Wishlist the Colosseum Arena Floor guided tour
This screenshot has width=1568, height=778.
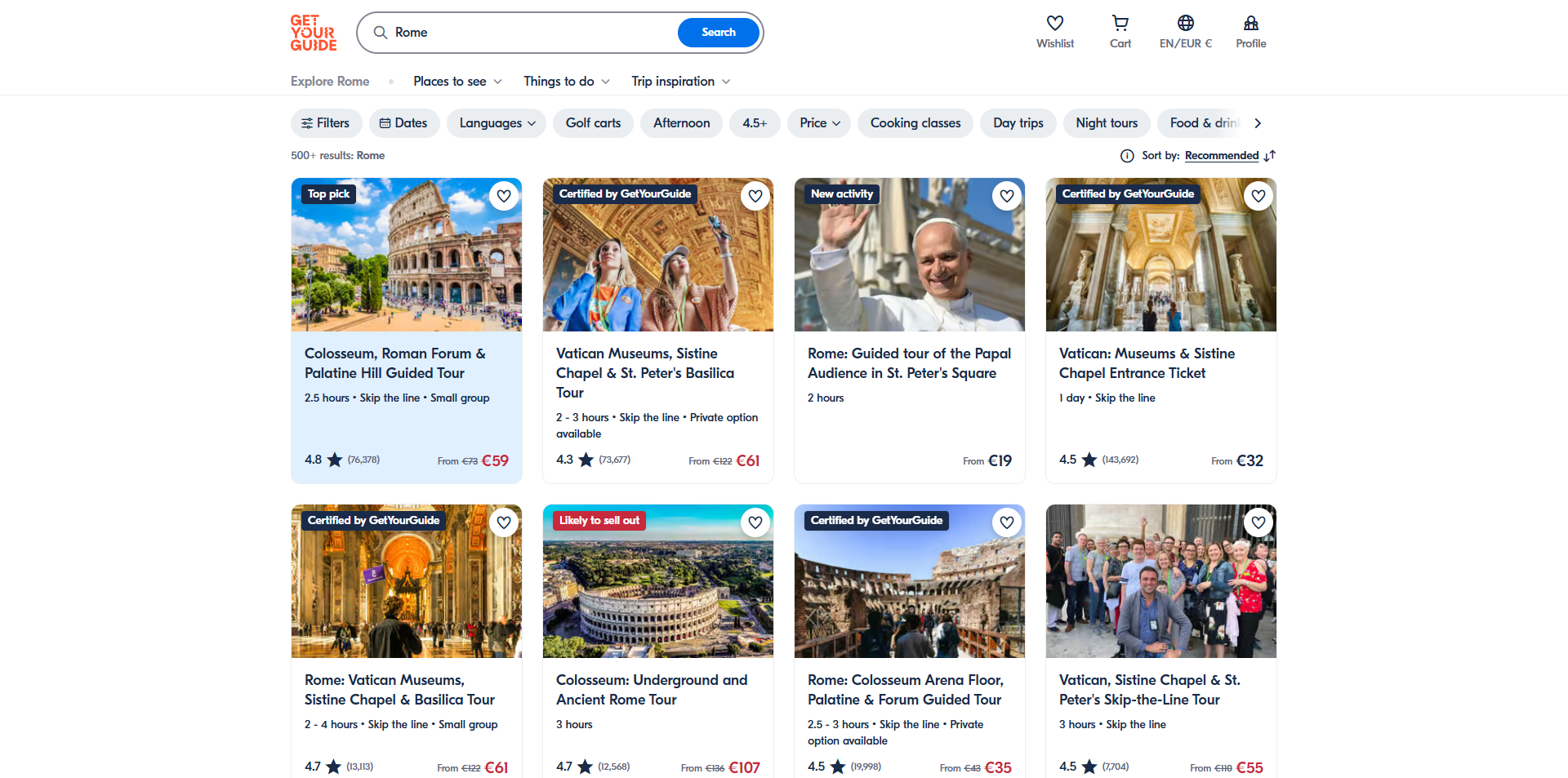[x=1007, y=522]
